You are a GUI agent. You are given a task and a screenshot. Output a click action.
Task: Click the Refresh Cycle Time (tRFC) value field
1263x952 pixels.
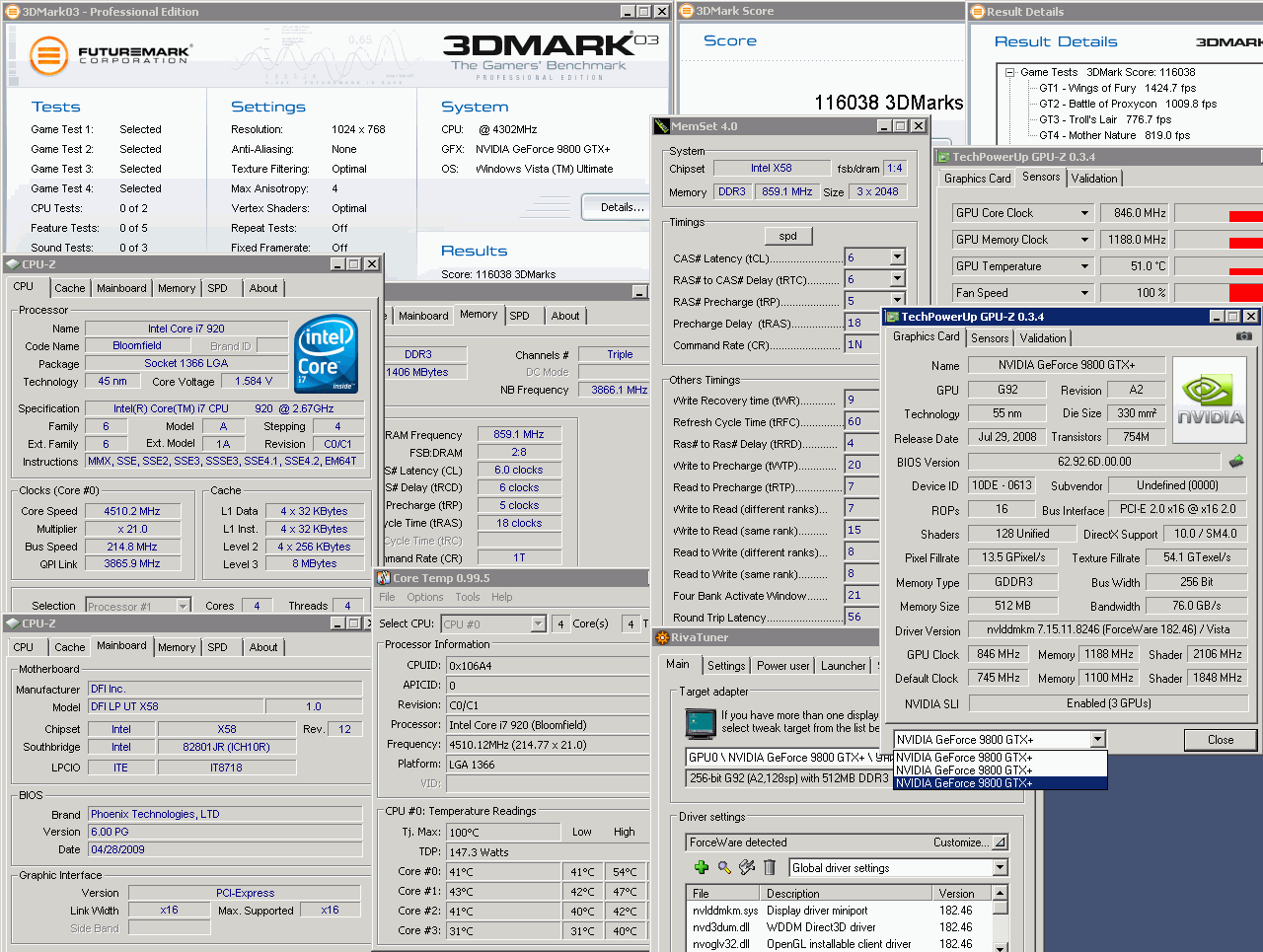click(860, 421)
